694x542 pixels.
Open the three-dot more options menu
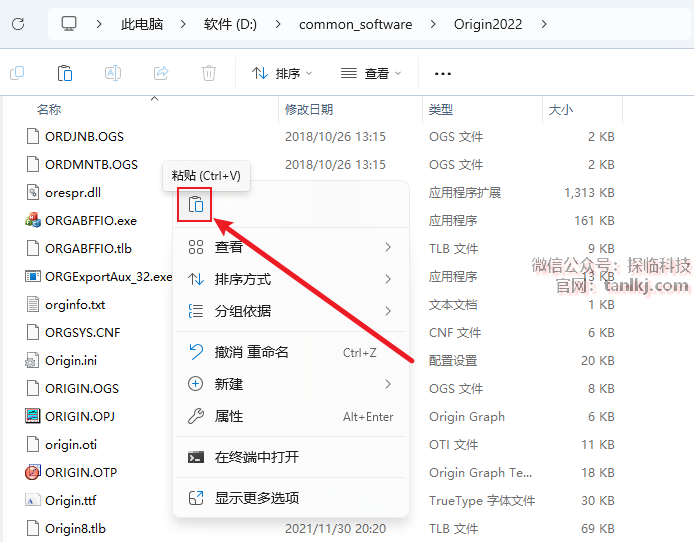click(443, 73)
